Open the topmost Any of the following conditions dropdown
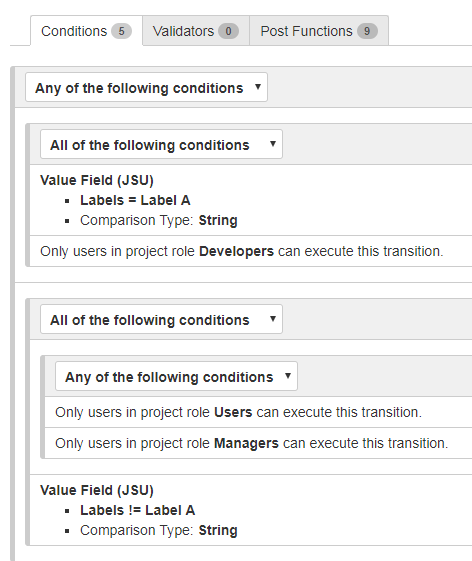This screenshot has height=561, width=472. [x=146, y=87]
